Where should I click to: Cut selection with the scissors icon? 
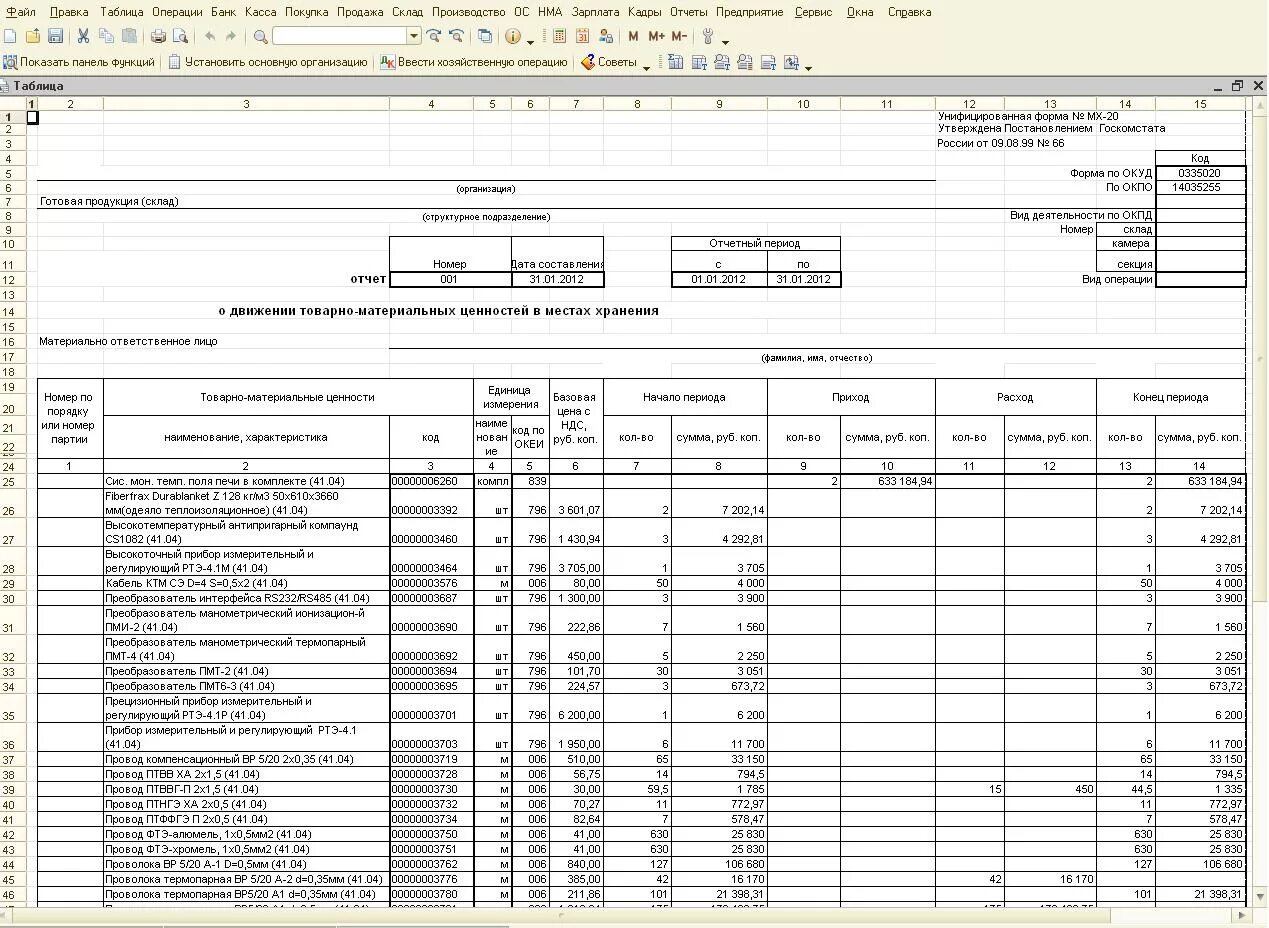point(83,36)
